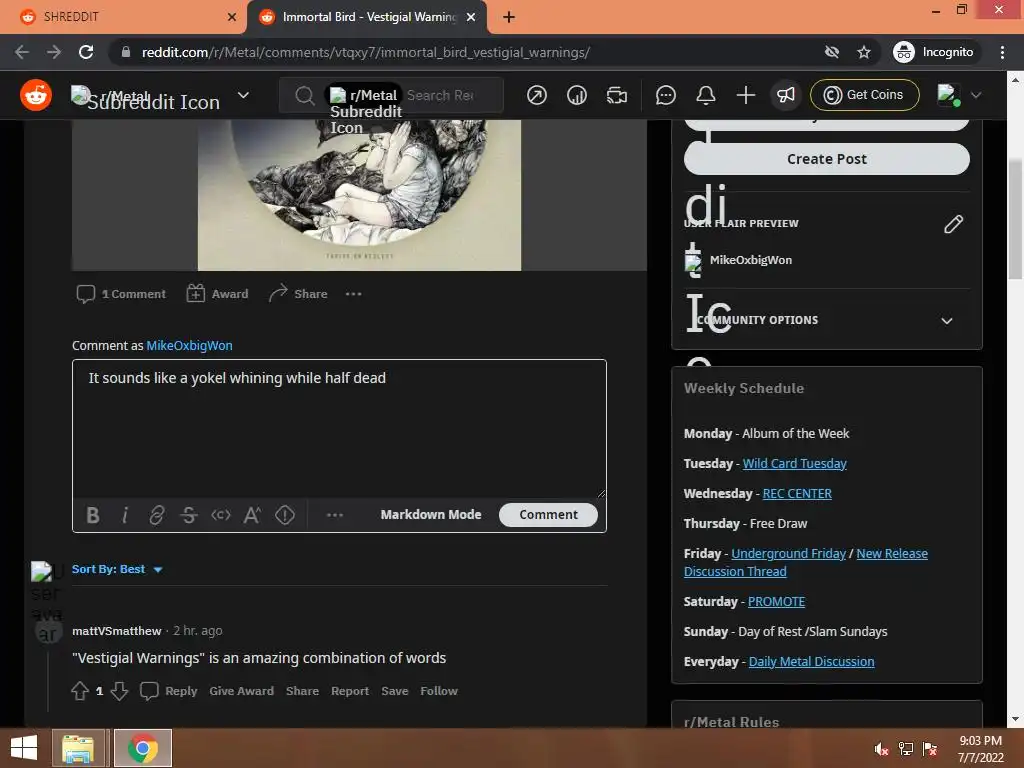
Task: Click the album cover image thumbnail
Action: click(359, 195)
